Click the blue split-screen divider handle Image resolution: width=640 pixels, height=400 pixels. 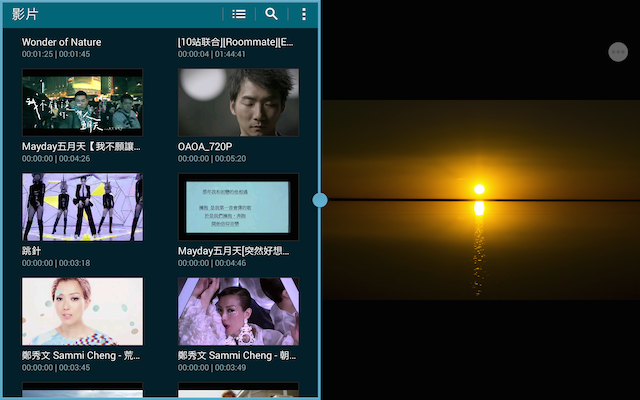(320, 200)
